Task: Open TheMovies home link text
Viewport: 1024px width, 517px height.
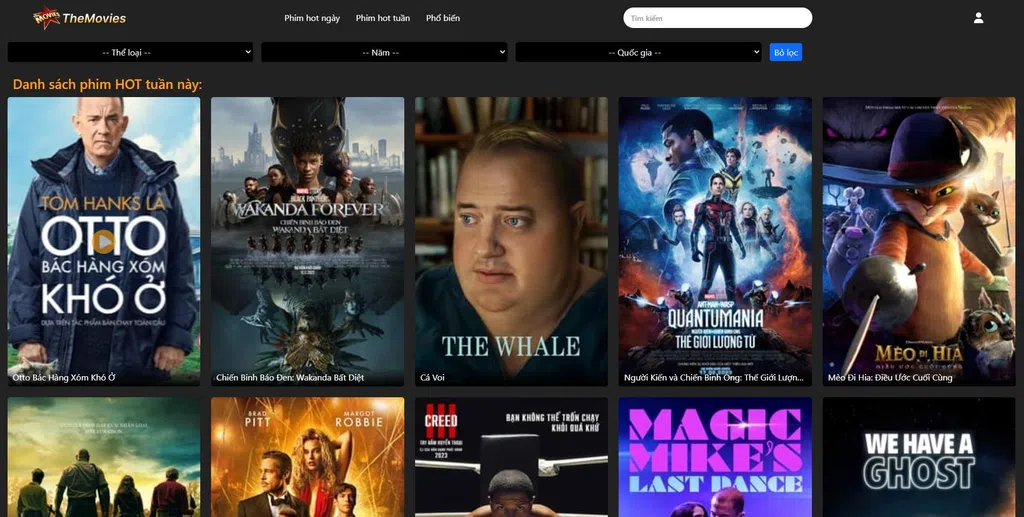Action: (94, 18)
